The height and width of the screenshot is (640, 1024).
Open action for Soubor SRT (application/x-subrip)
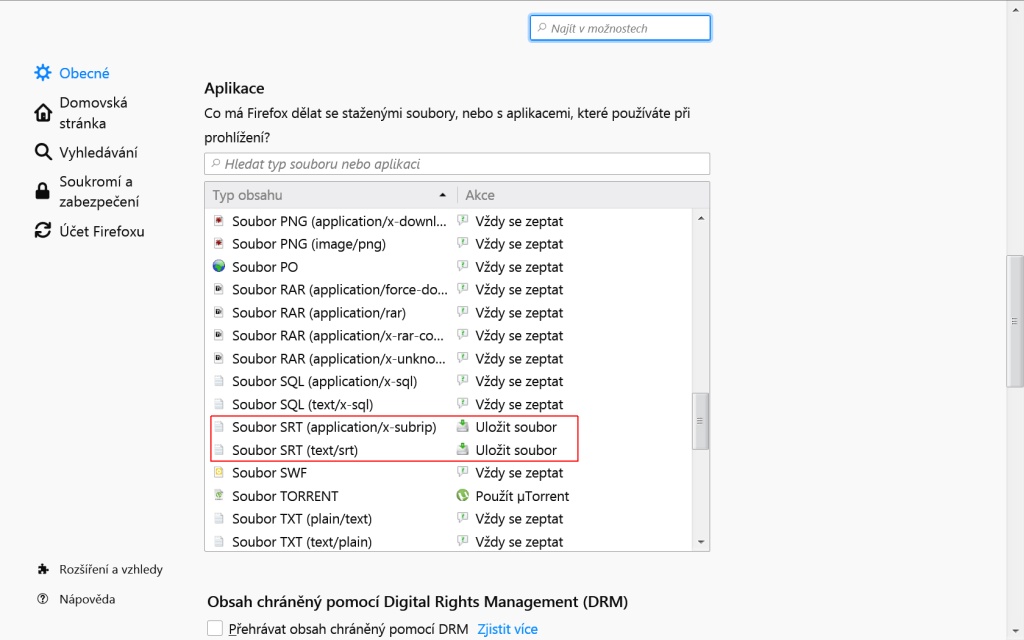pos(516,427)
